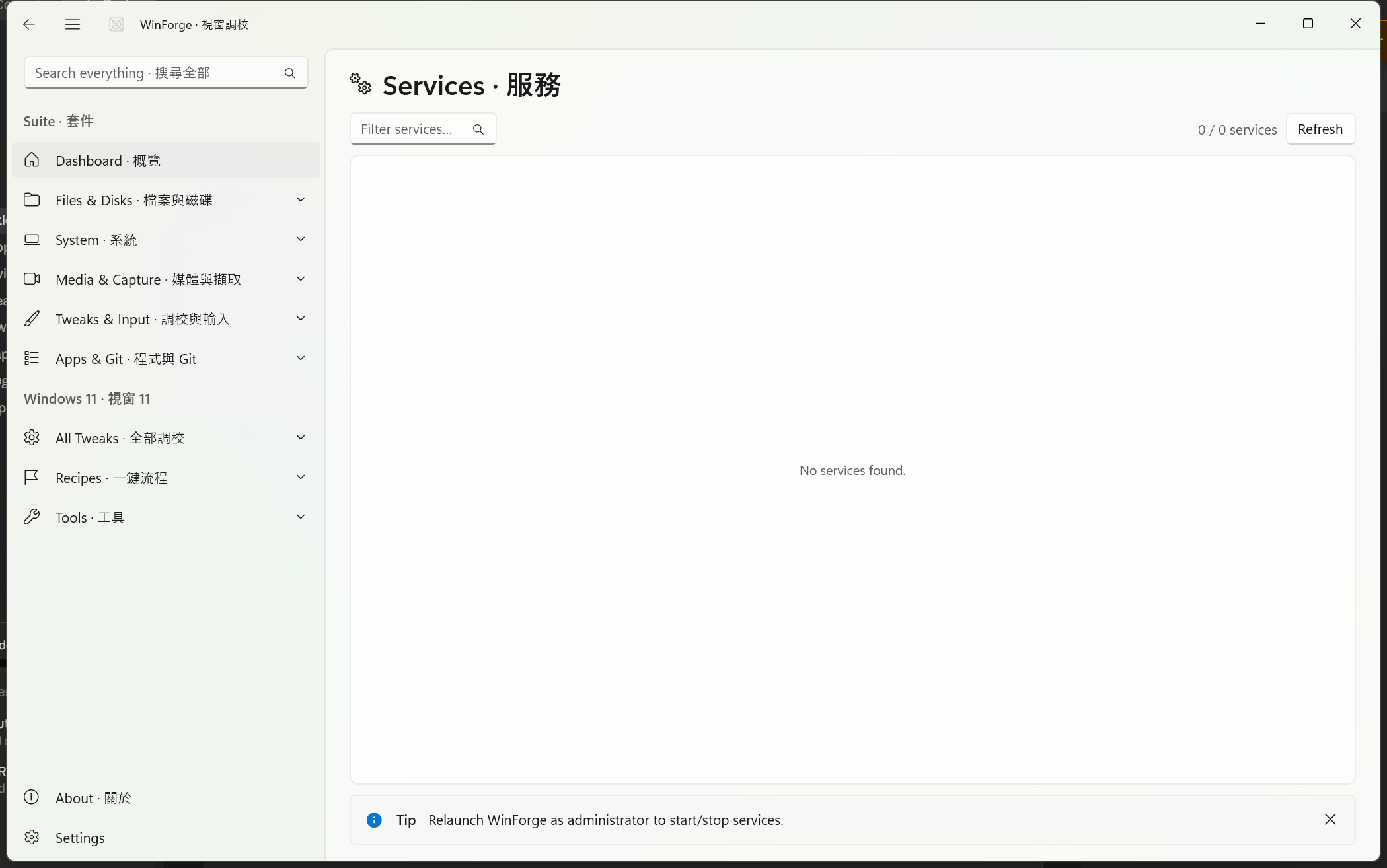Viewport: 1387px width, 868px height.
Task: Dismiss the administrator Tip banner
Action: (1330, 819)
